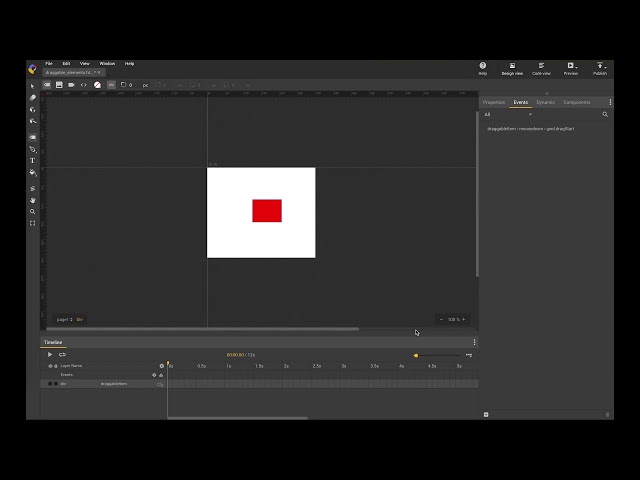Open the File menu
The height and width of the screenshot is (480, 640).
(49, 64)
